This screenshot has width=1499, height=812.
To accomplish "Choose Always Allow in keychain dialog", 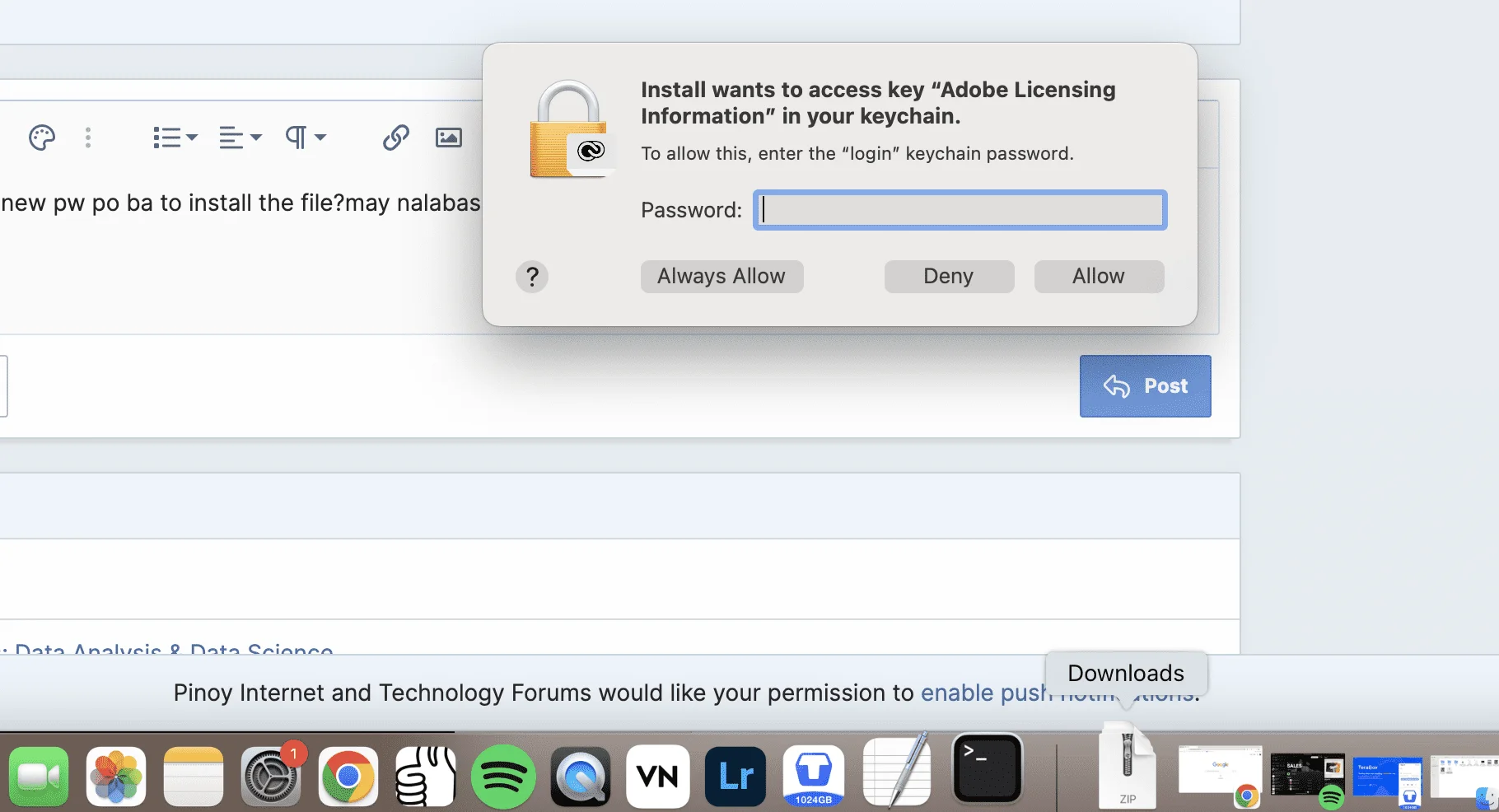I will 721,276.
